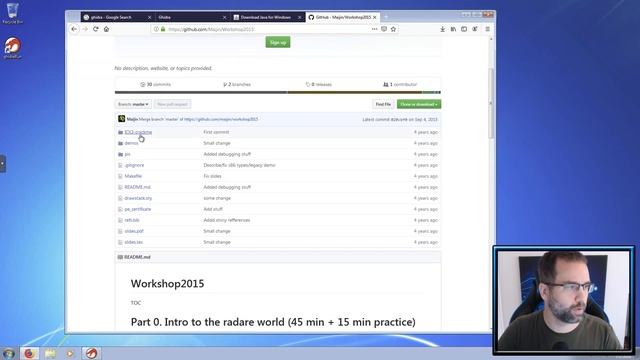Switch to the Download Java for Windows tab
Image resolution: width=640 pixels, height=360 pixels.
[266, 17]
